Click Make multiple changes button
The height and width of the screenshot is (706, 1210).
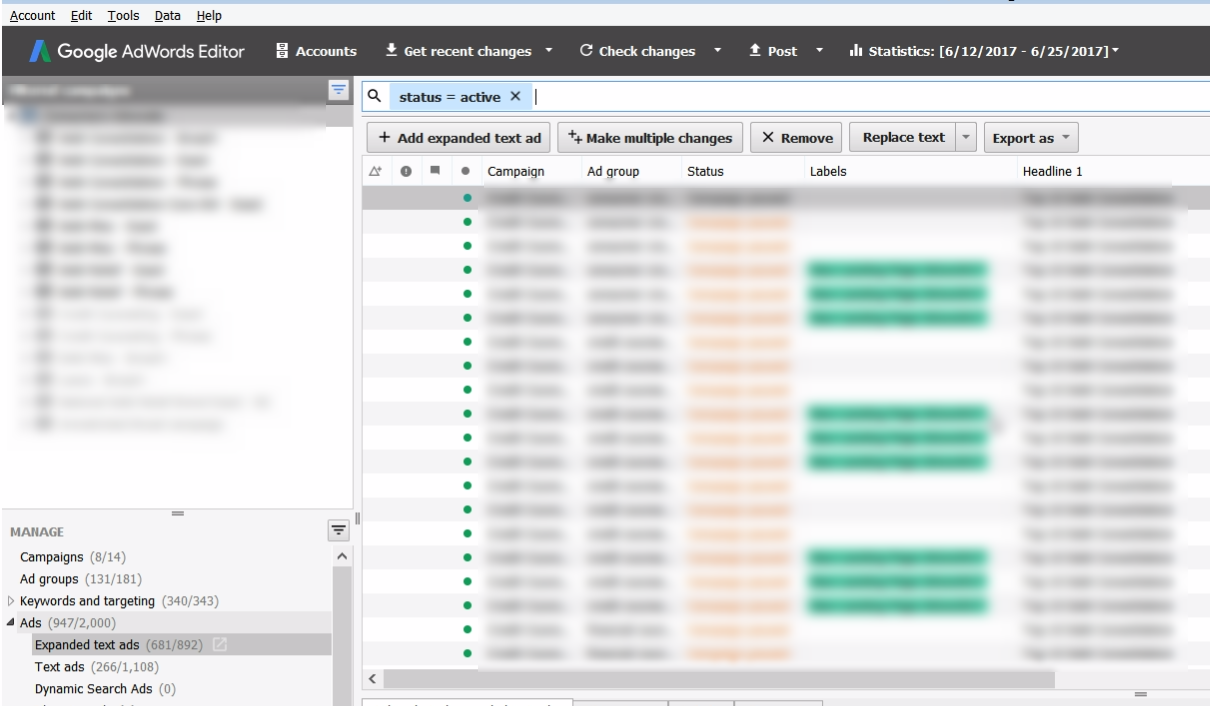tap(649, 137)
